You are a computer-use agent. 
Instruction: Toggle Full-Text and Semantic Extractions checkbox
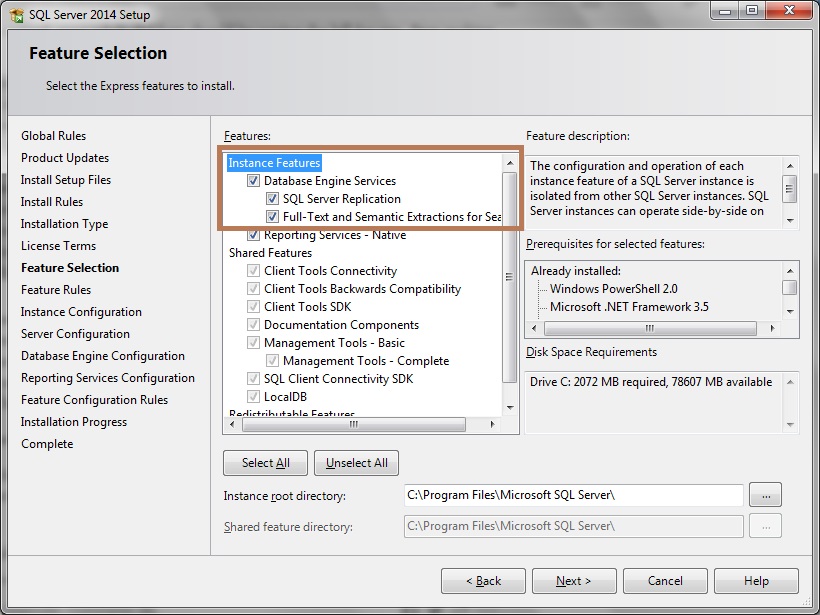click(x=272, y=217)
